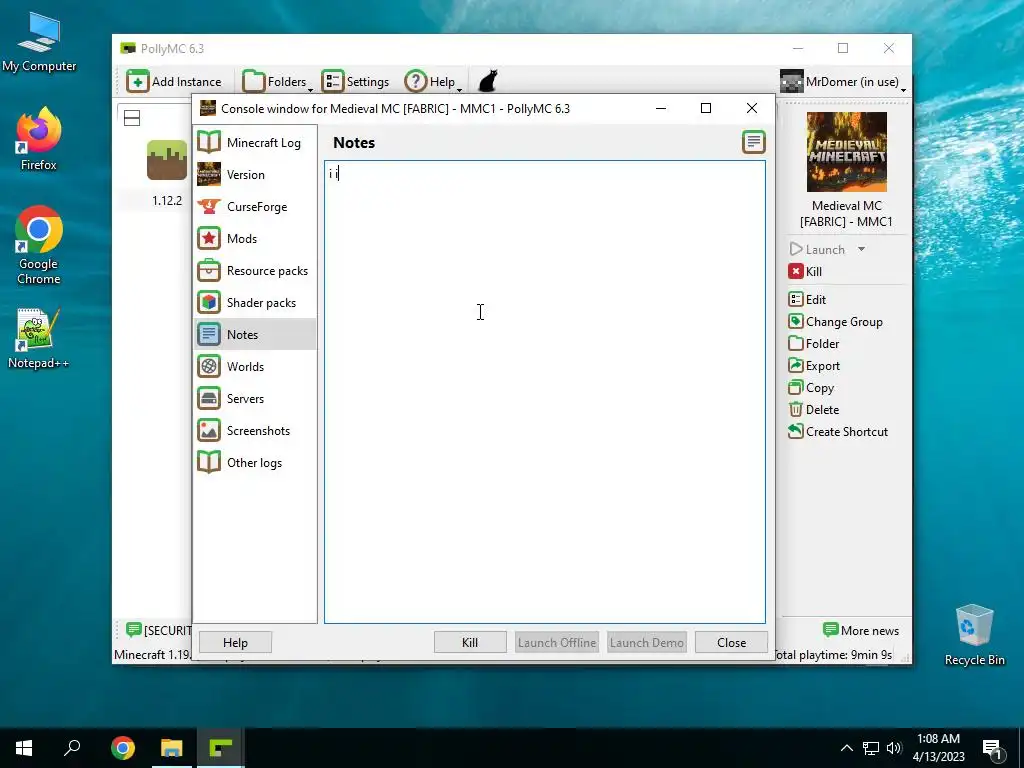Viewport: 1024px width, 768px height.
Task: Open the Minecraft Log page
Action: click(255, 142)
